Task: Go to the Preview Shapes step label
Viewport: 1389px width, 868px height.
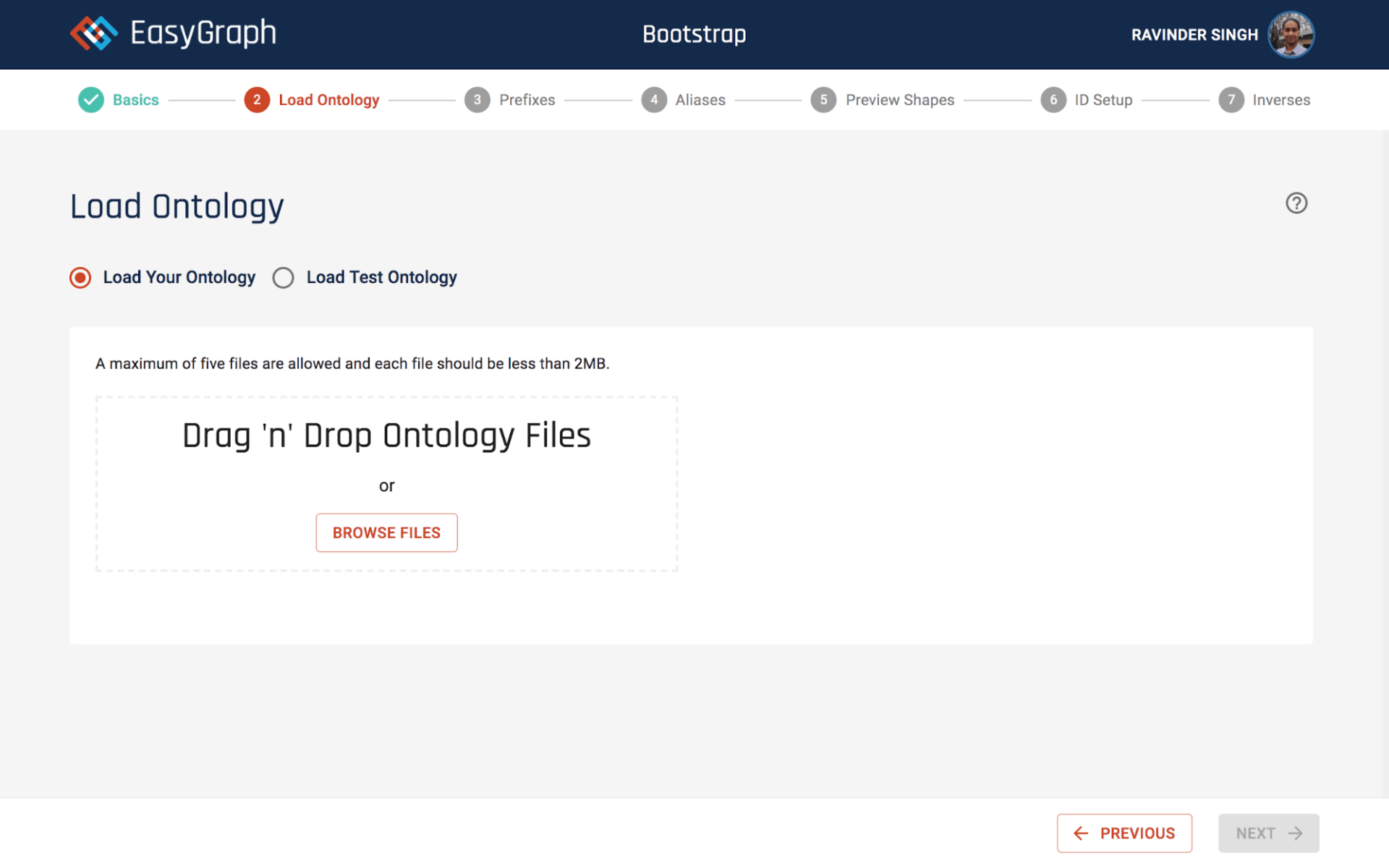Action: pos(899,100)
